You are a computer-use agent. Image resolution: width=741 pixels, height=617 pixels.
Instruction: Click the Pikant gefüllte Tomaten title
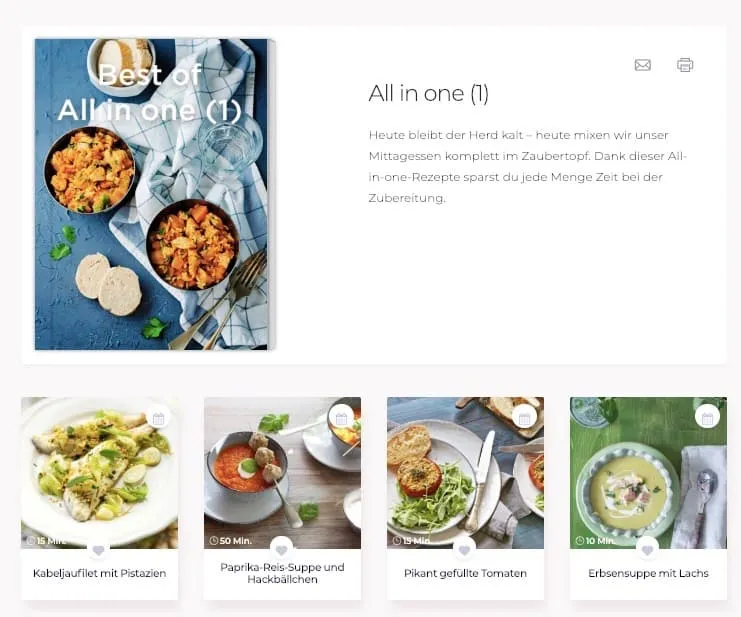click(465, 573)
